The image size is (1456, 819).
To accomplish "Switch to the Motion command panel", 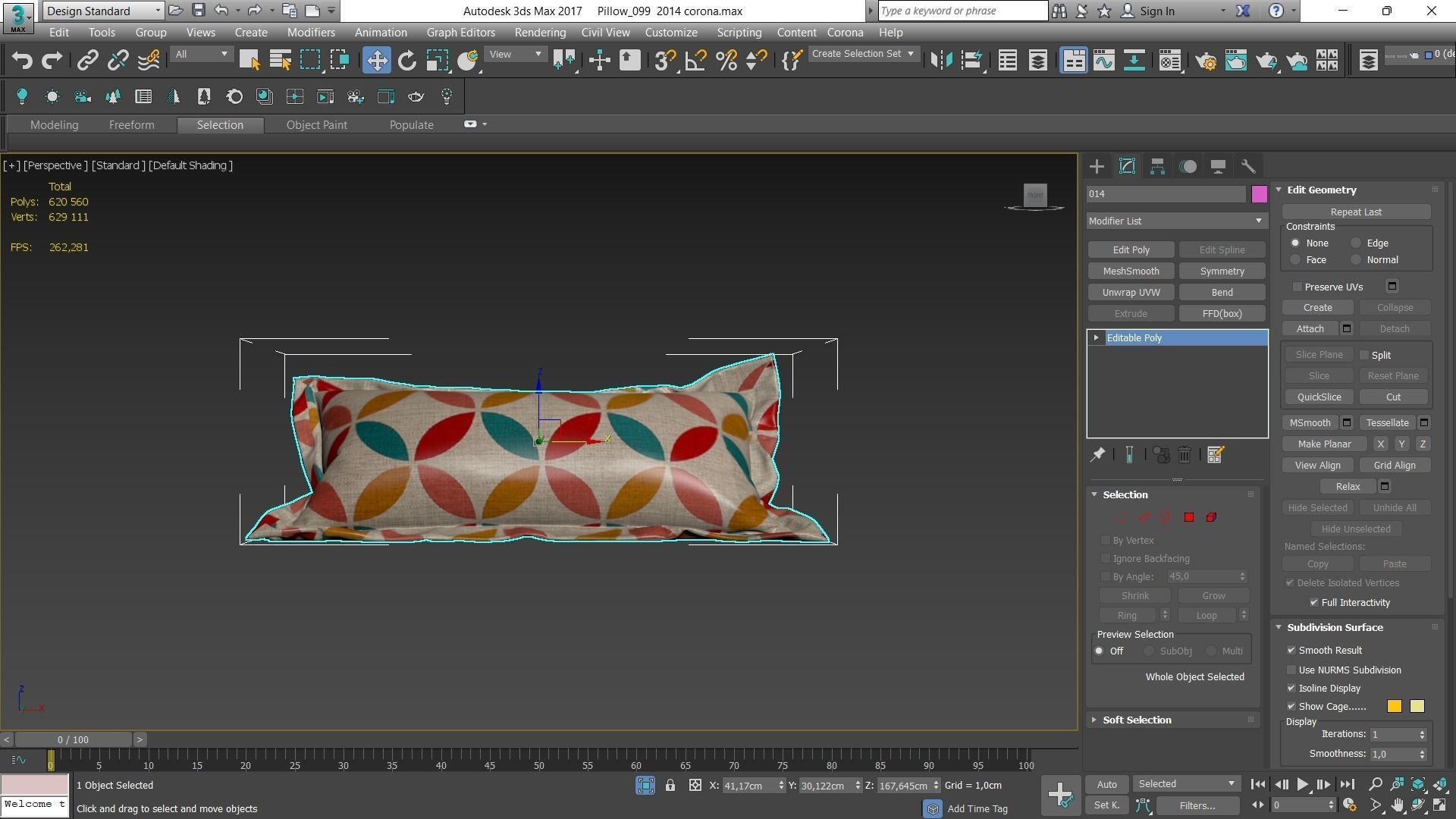I will click(1188, 167).
